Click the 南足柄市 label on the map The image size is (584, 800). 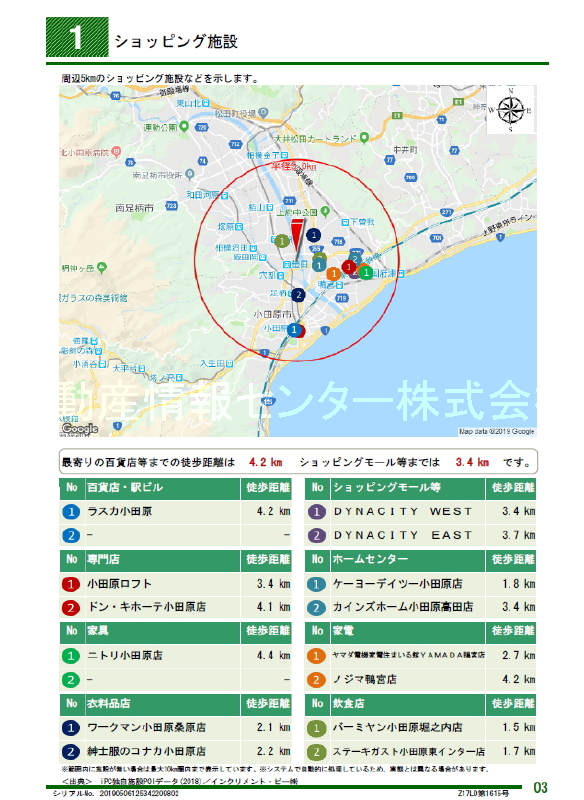coord(134,208)
